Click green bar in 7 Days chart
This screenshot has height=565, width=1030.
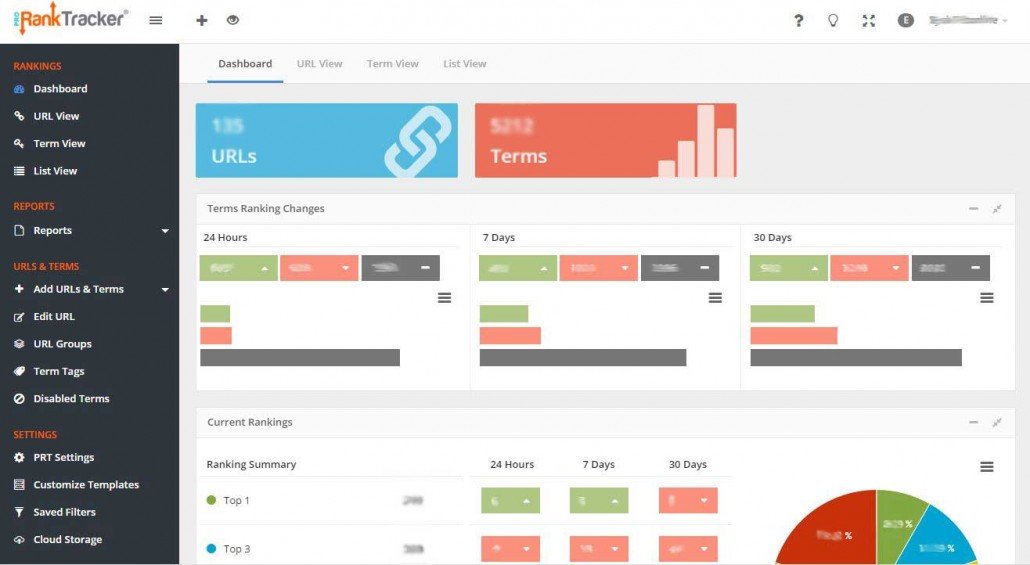[504, 313]
